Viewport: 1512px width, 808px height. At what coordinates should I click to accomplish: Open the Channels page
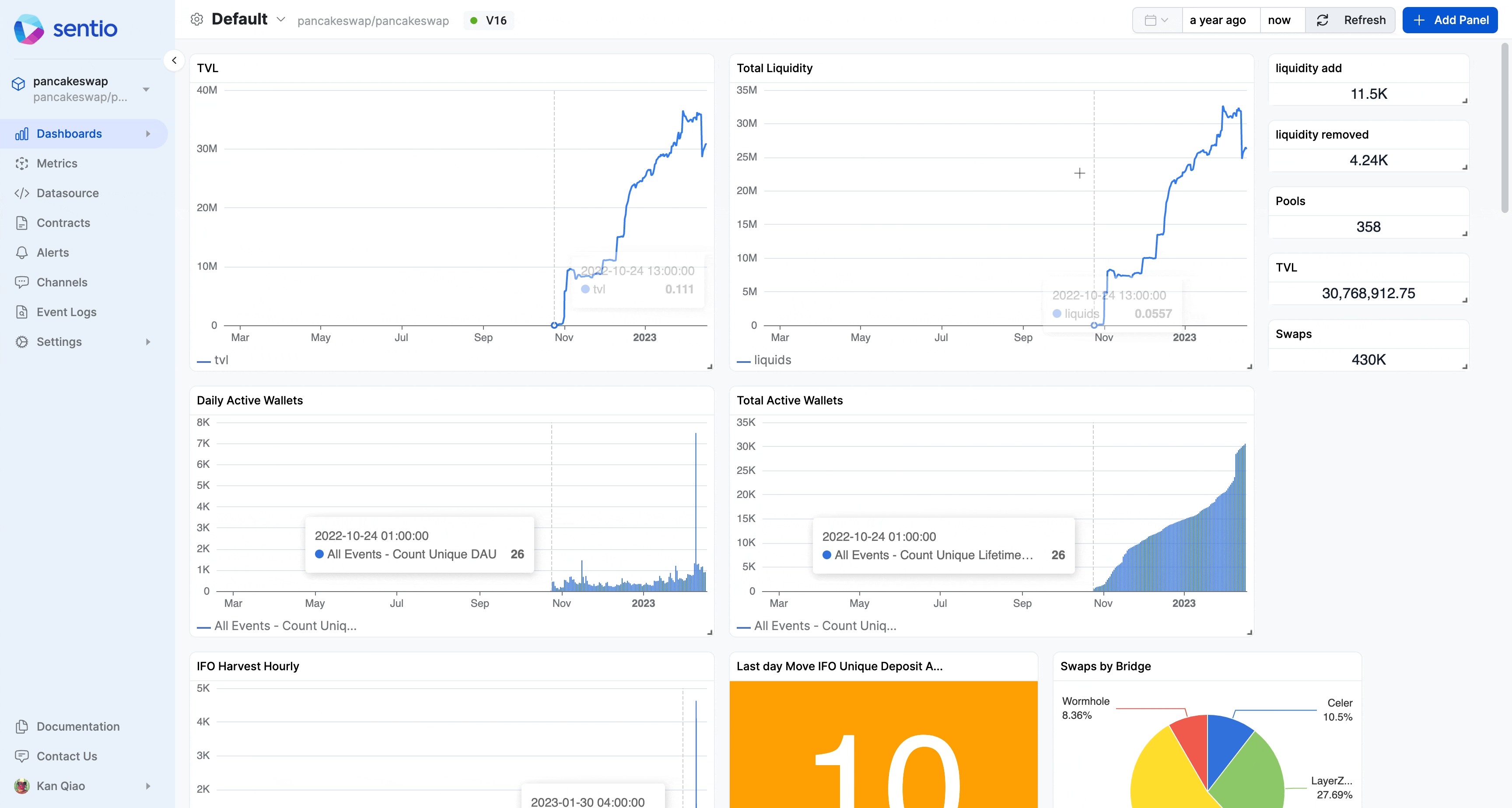62,282
